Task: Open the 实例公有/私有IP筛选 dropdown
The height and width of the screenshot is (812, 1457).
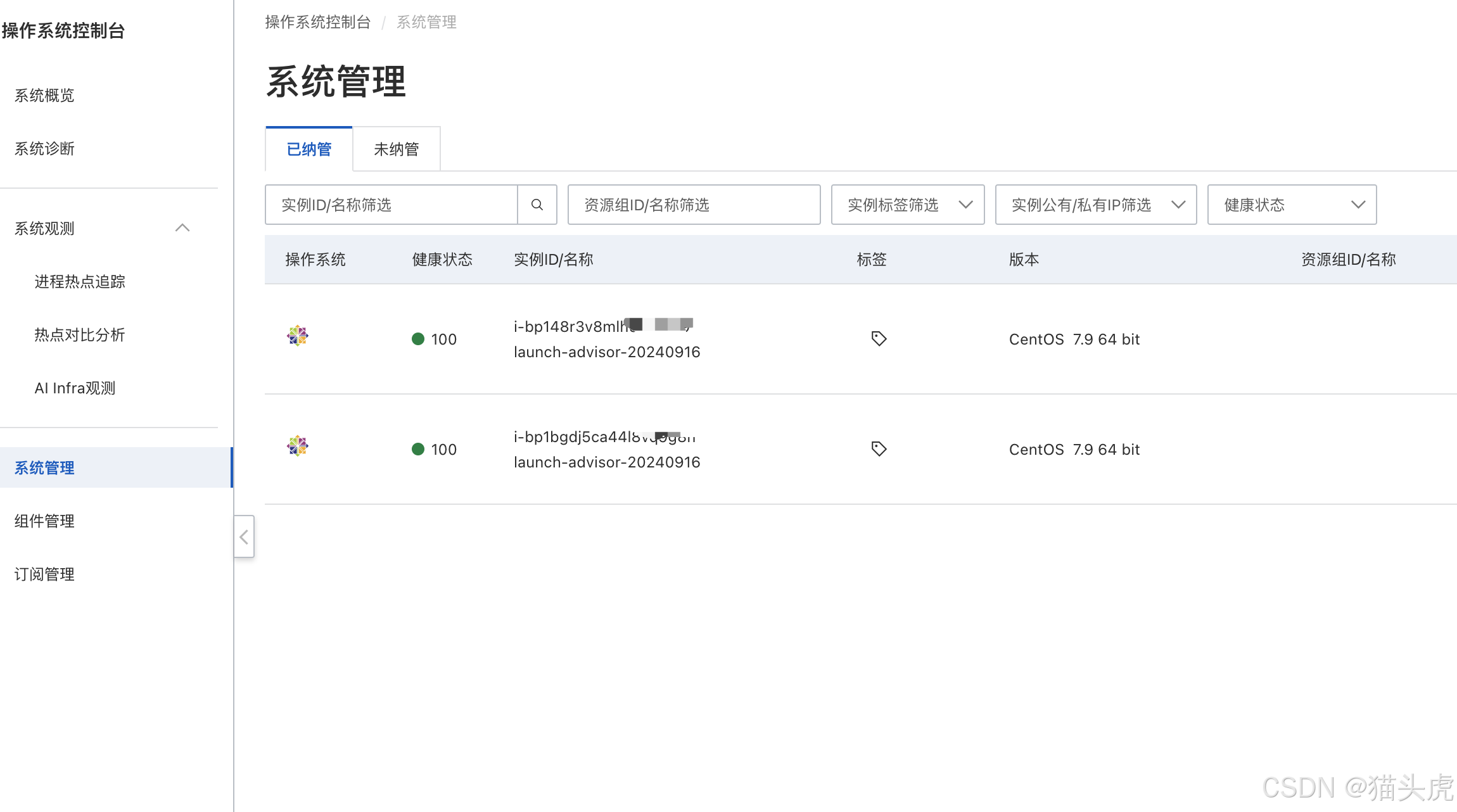Action: coord(1096,205)
